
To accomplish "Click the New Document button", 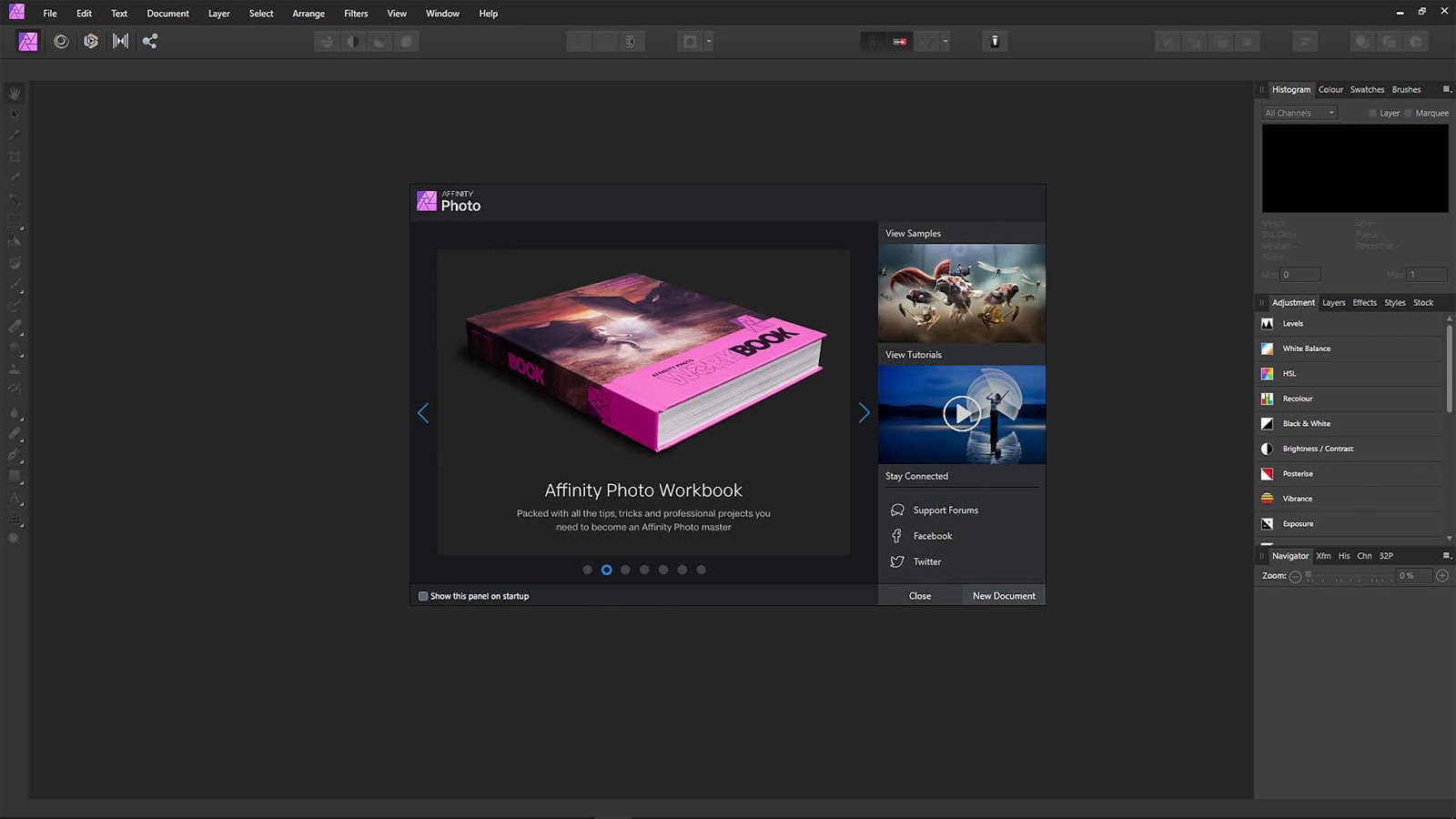I will click(1004, 596).
